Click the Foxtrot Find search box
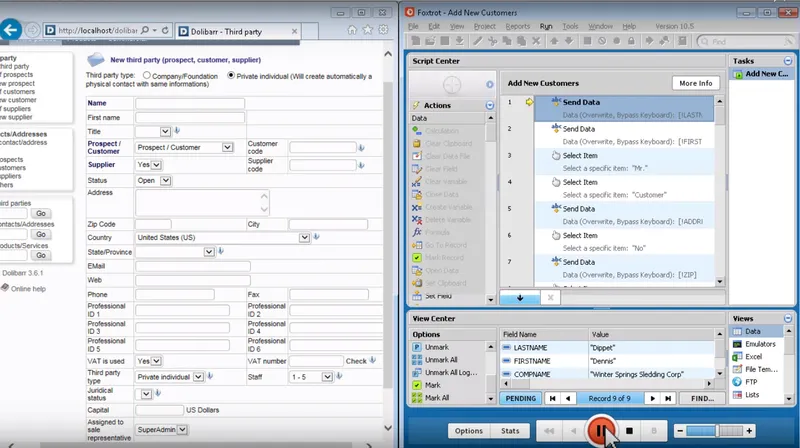 [745, 41]
